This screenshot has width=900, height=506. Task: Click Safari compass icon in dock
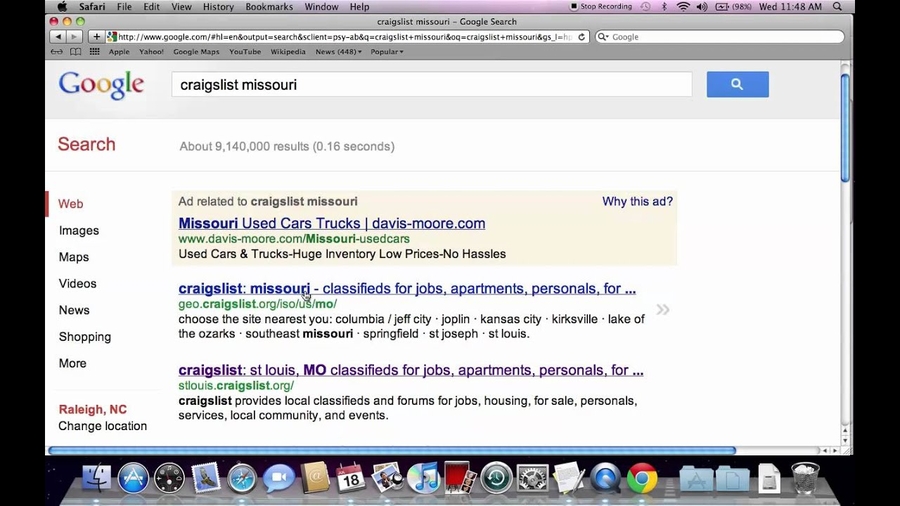[242, 478]
